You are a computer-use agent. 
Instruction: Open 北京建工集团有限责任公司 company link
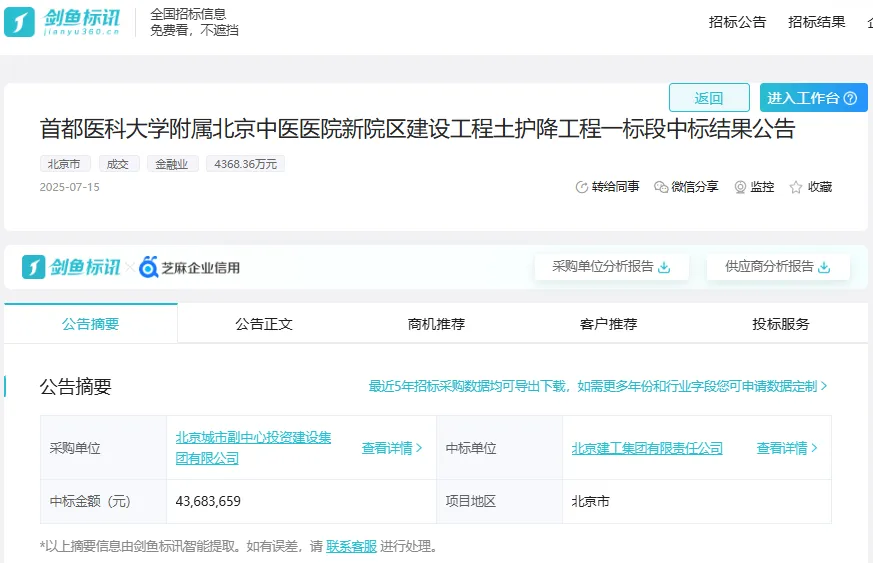647,448
